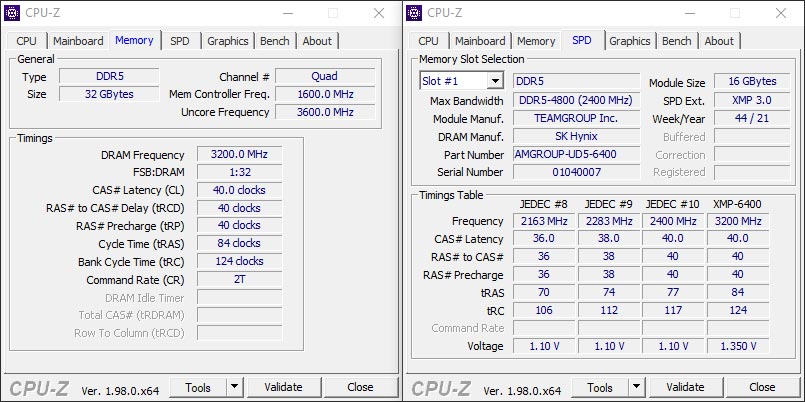This screenshot has height=402, width=805.
Task: Click JEDEC #10 tRC value 117
Action: 673,311
